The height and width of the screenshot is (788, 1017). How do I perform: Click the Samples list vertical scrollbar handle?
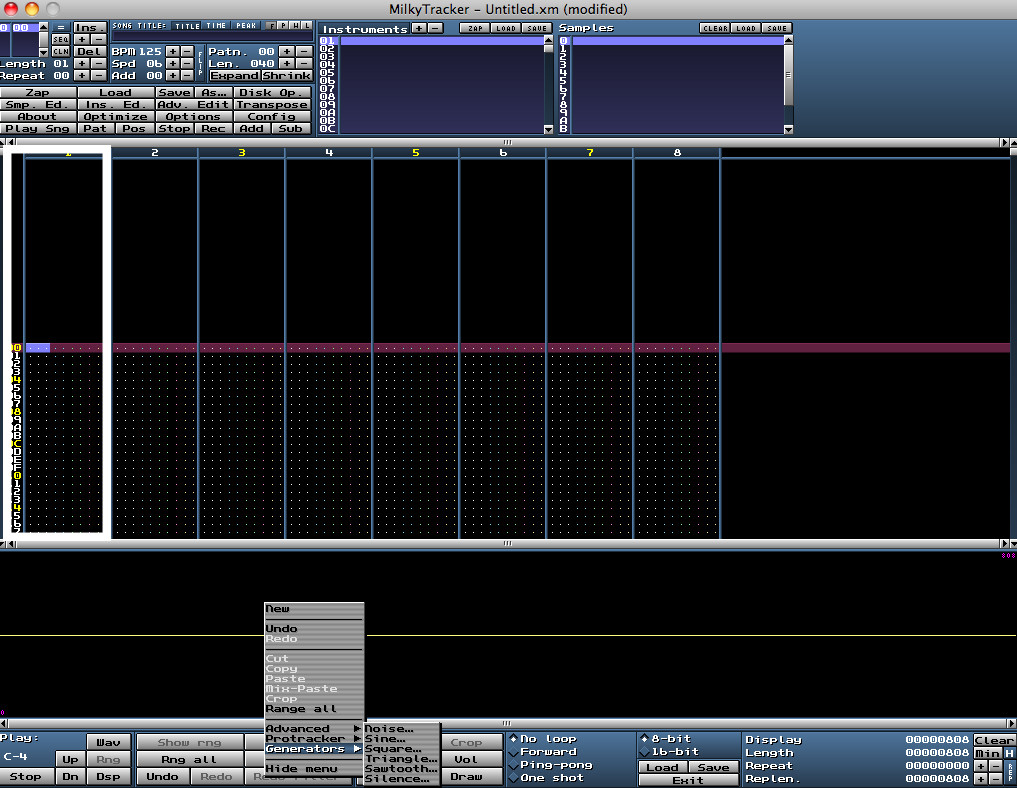pos(788,75)
